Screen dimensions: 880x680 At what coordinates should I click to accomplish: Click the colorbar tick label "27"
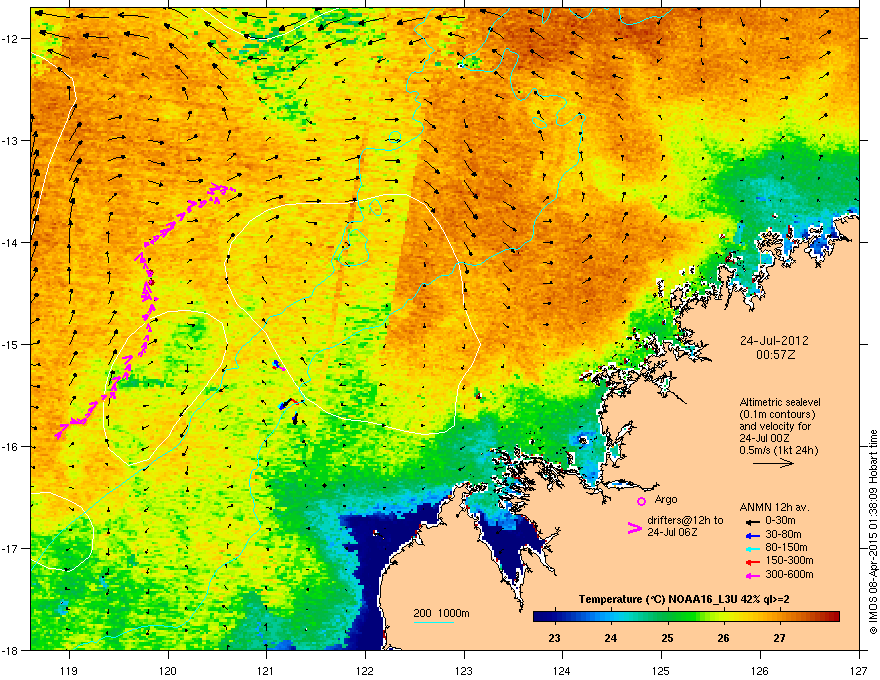click(779, 638)
